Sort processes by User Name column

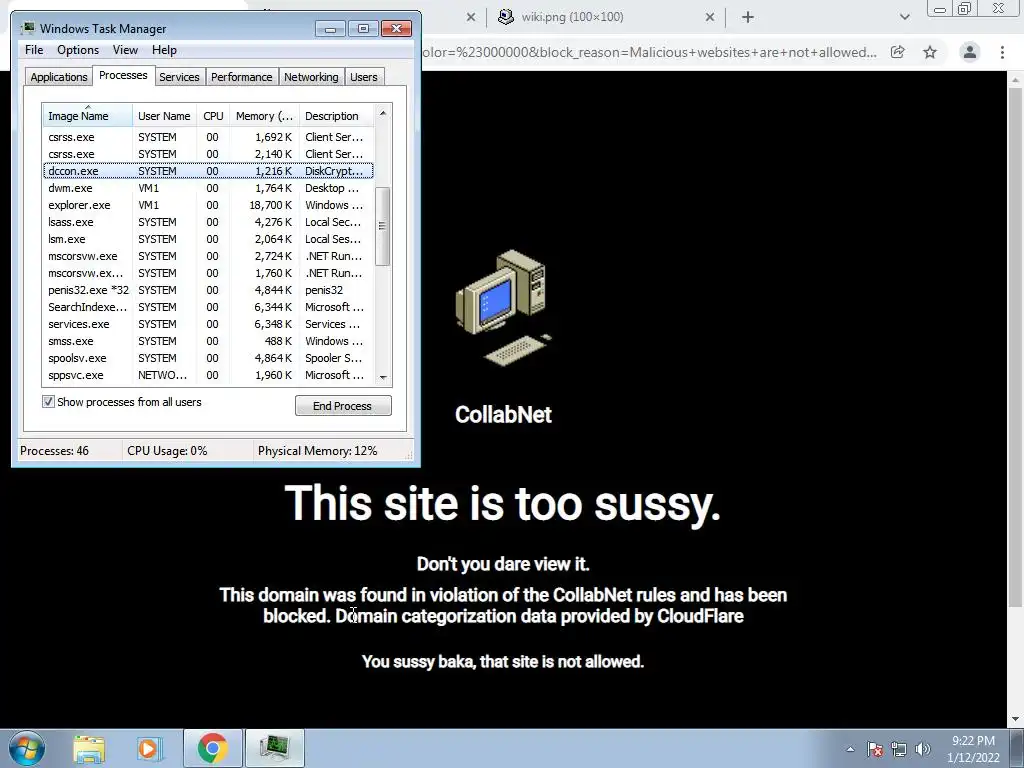click(165, 116)
